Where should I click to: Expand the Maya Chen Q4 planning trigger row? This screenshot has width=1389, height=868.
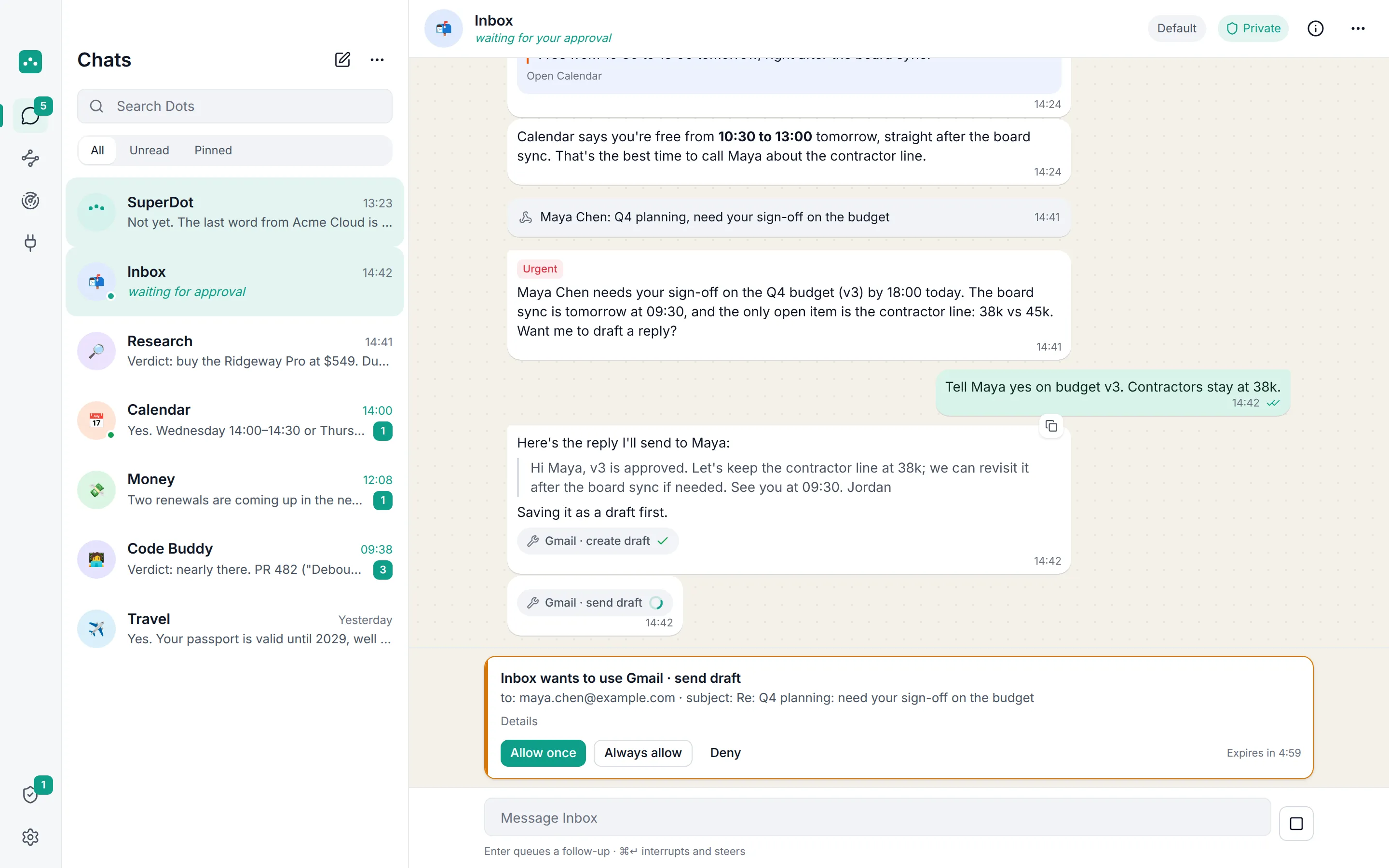(x=789, y=217)
